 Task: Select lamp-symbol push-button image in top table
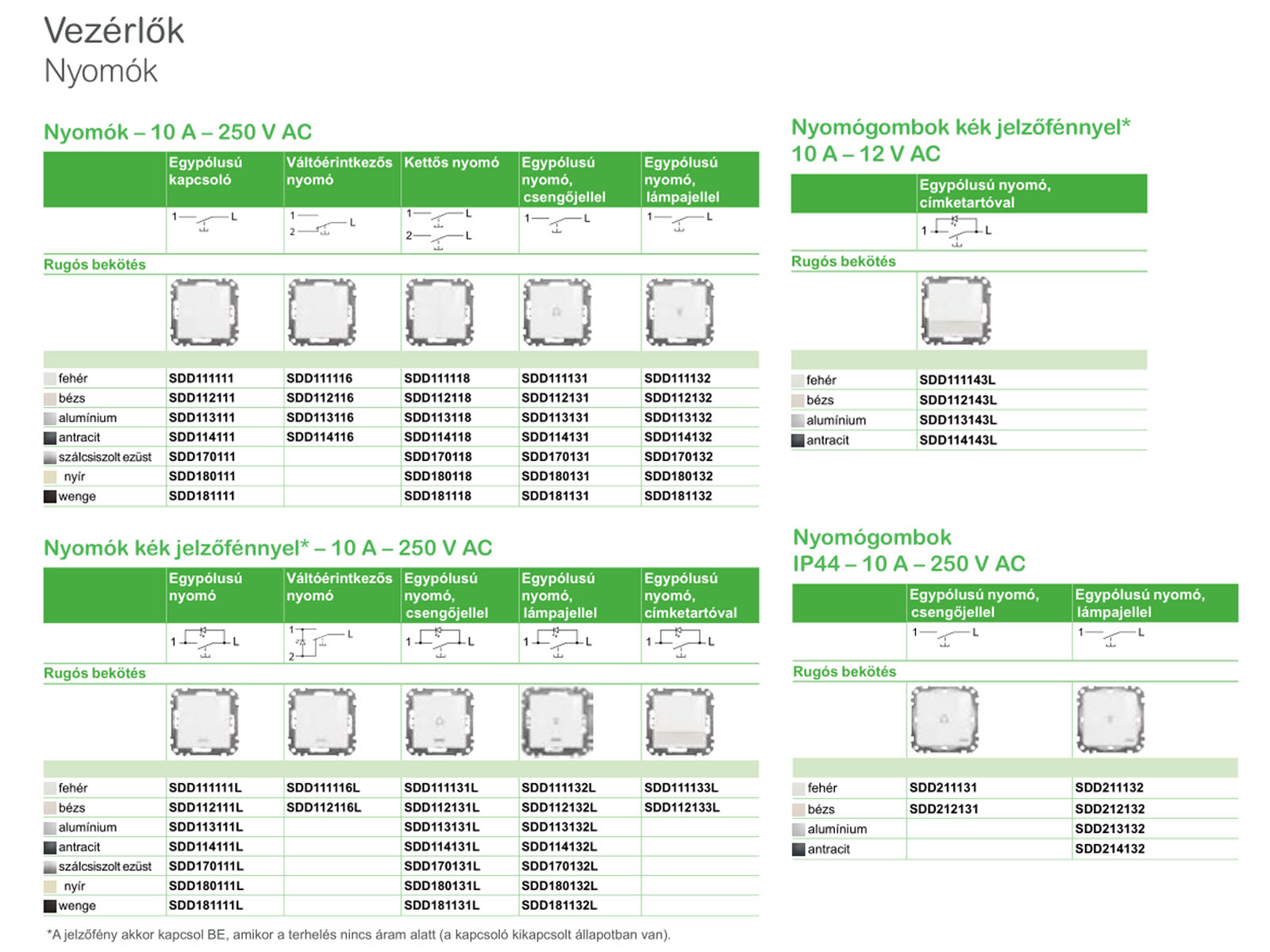680,313
